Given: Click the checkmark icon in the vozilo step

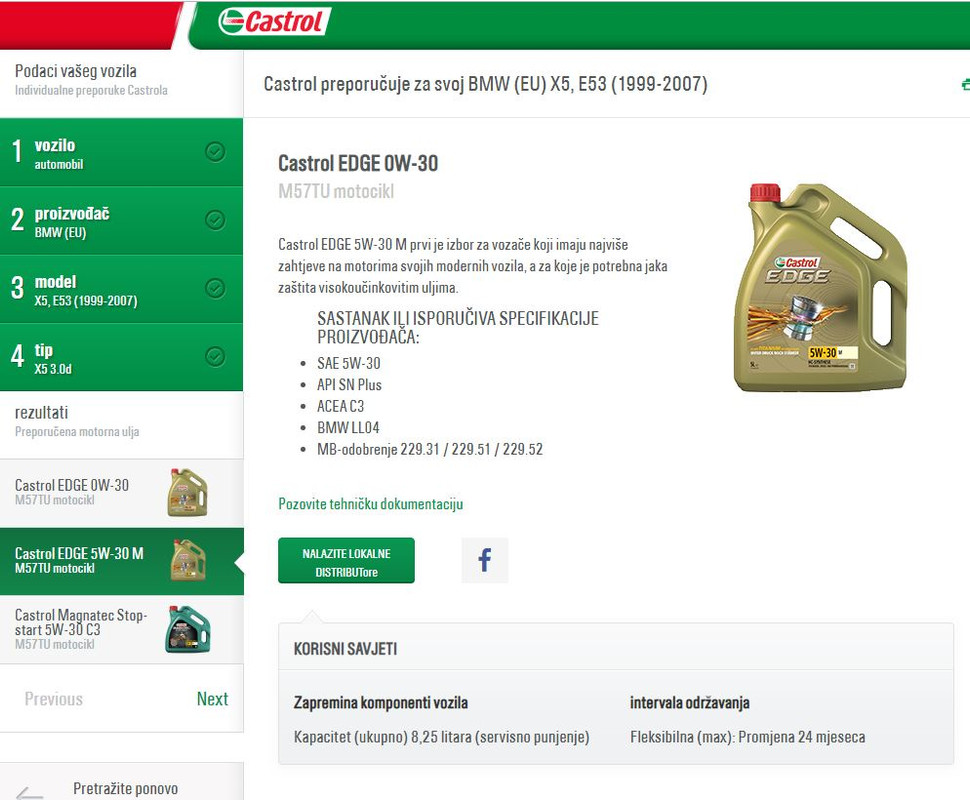Looking at the screenshot, I should coord(215,152).
